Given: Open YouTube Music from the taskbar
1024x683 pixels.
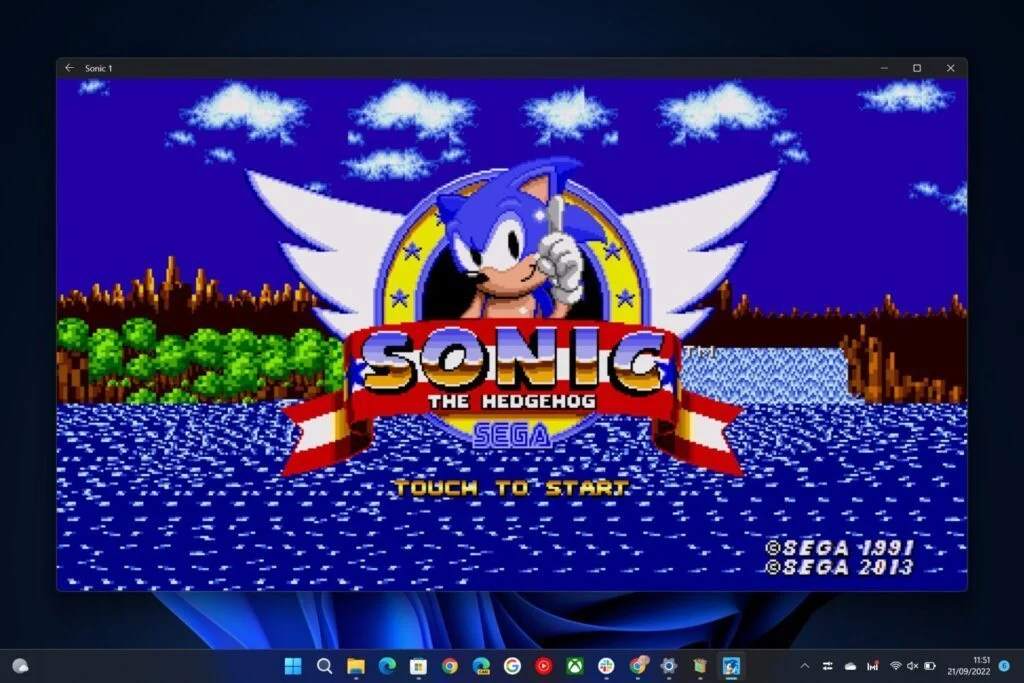Looking at the screenshot, I should point(543,666).
